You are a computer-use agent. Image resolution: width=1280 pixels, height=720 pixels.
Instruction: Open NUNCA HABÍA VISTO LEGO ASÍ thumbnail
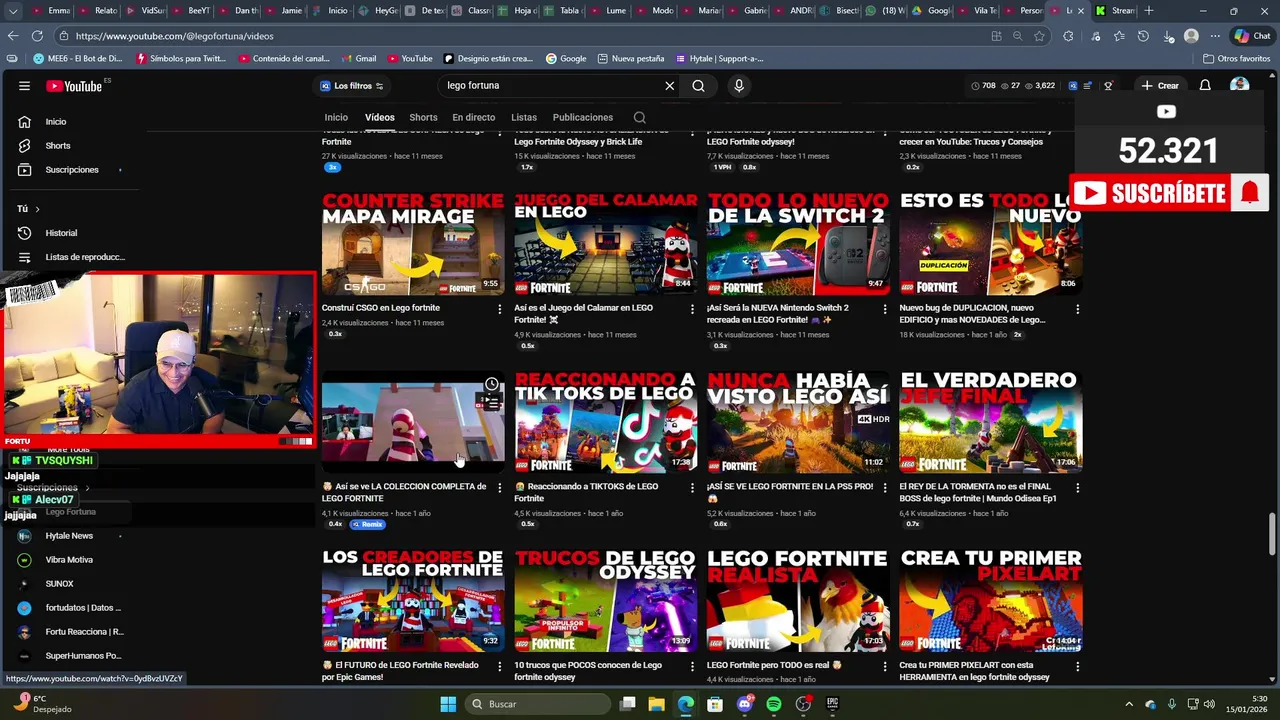(x=798, y=422)
